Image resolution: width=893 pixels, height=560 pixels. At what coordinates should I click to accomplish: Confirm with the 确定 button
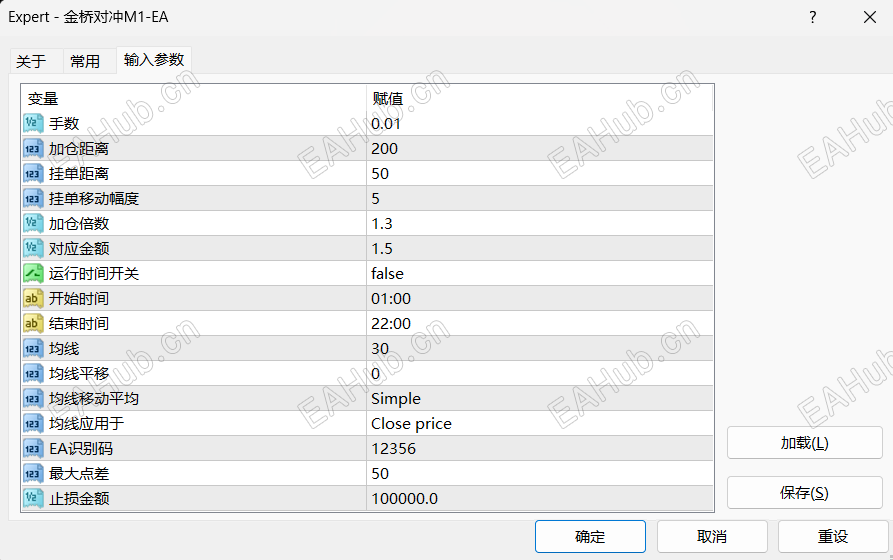(590, 537)
